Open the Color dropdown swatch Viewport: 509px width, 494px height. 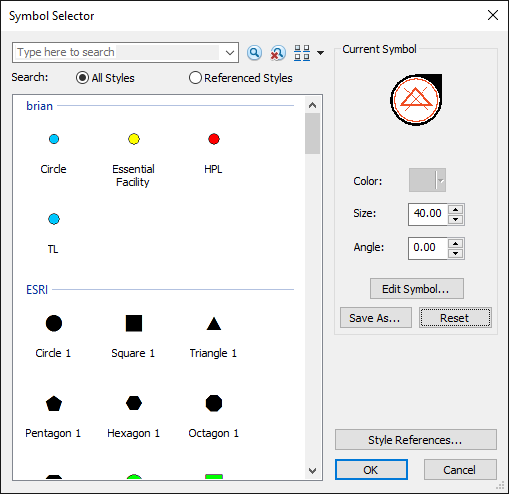427,180
